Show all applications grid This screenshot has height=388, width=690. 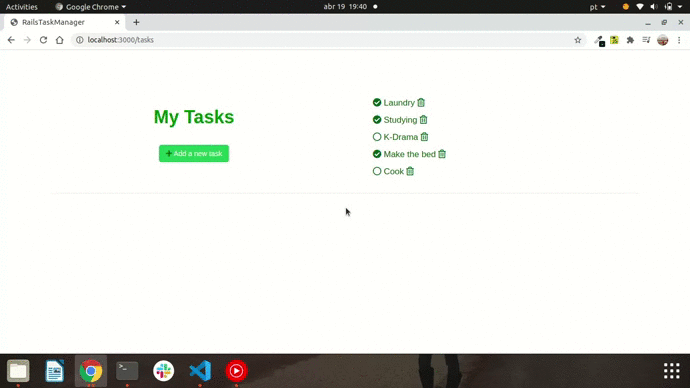672,371
